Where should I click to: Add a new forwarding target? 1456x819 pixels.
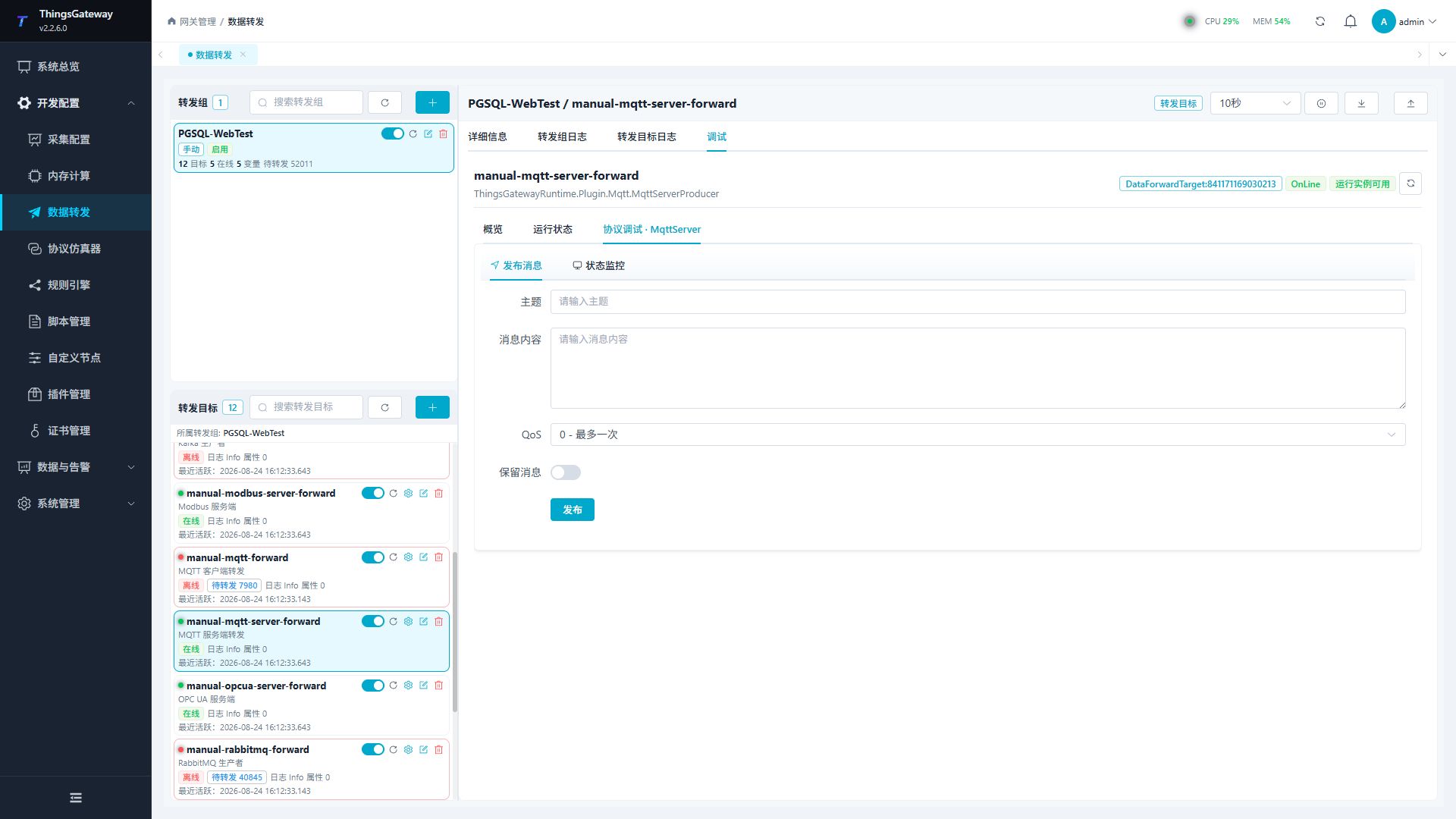(x=432, y=407)
